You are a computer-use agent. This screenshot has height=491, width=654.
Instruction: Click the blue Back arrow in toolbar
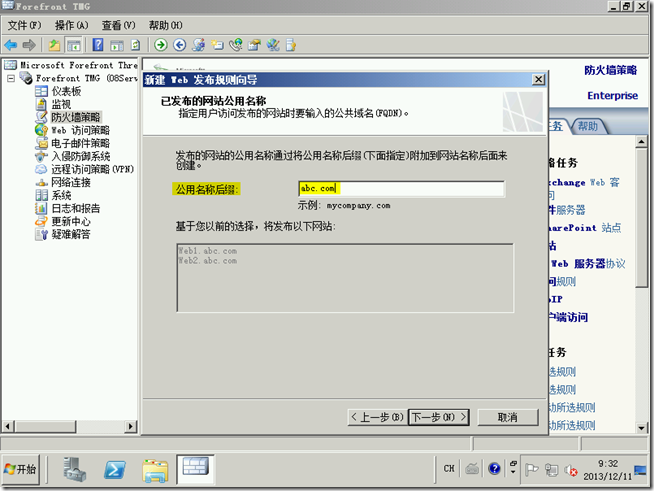(x=10, y=45)
